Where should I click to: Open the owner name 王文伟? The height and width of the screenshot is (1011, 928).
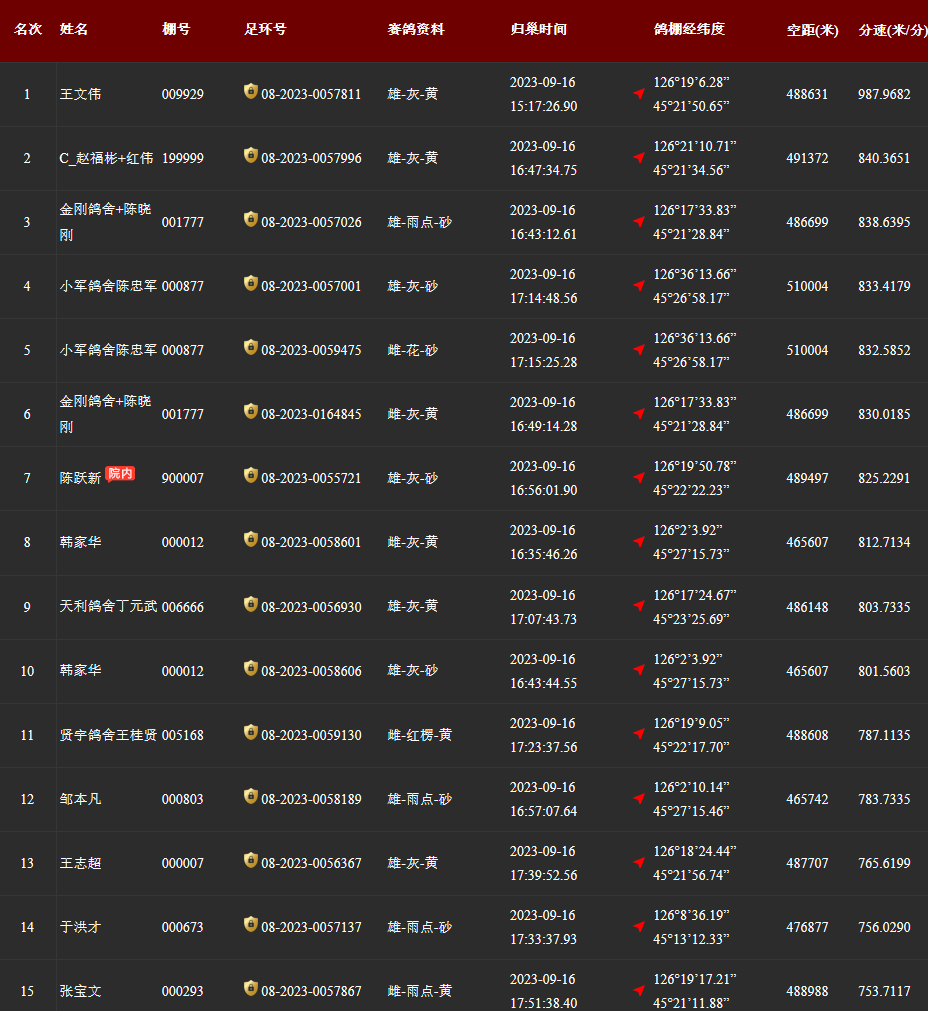point(80,94)
